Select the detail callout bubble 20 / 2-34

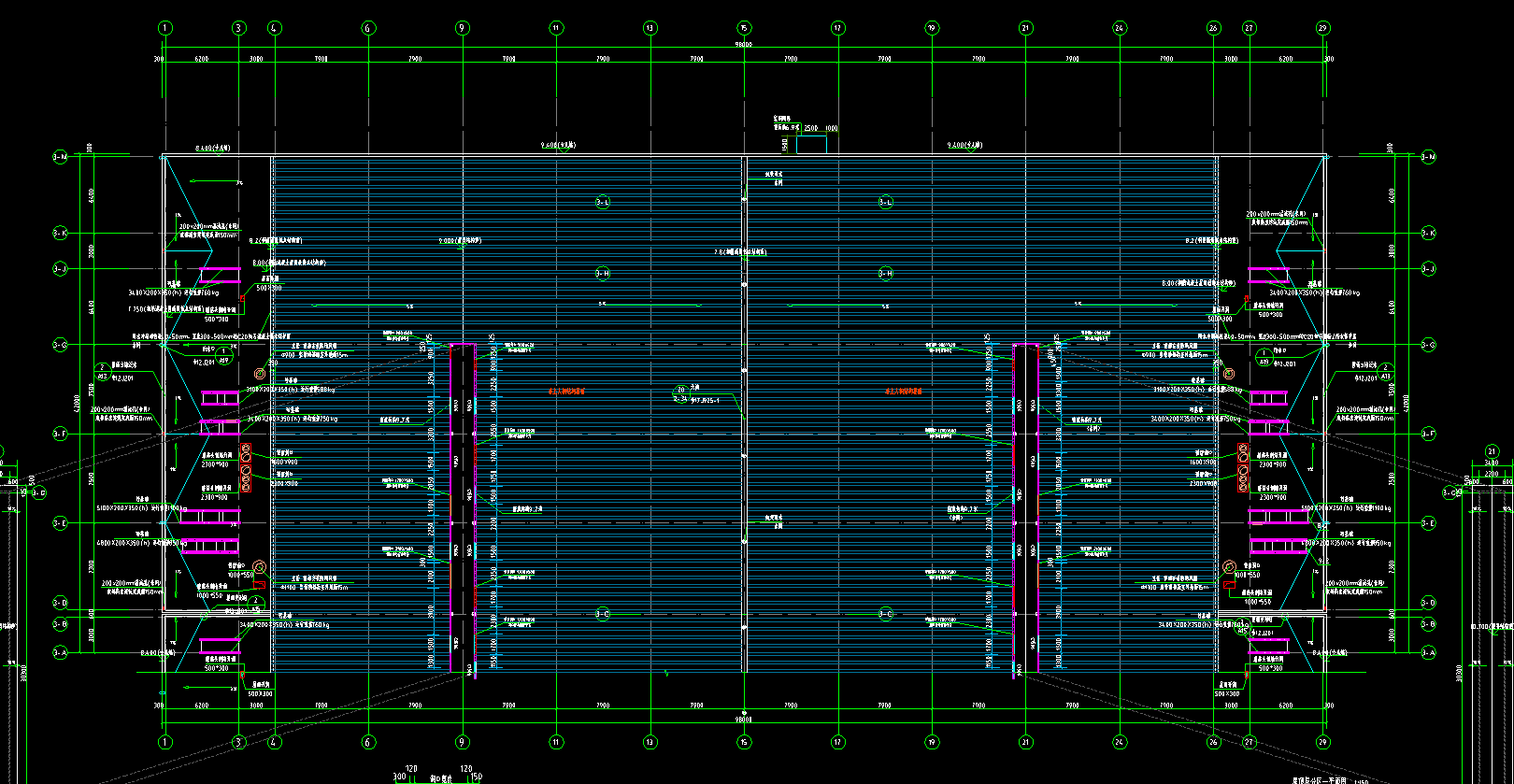coord(681,393)
